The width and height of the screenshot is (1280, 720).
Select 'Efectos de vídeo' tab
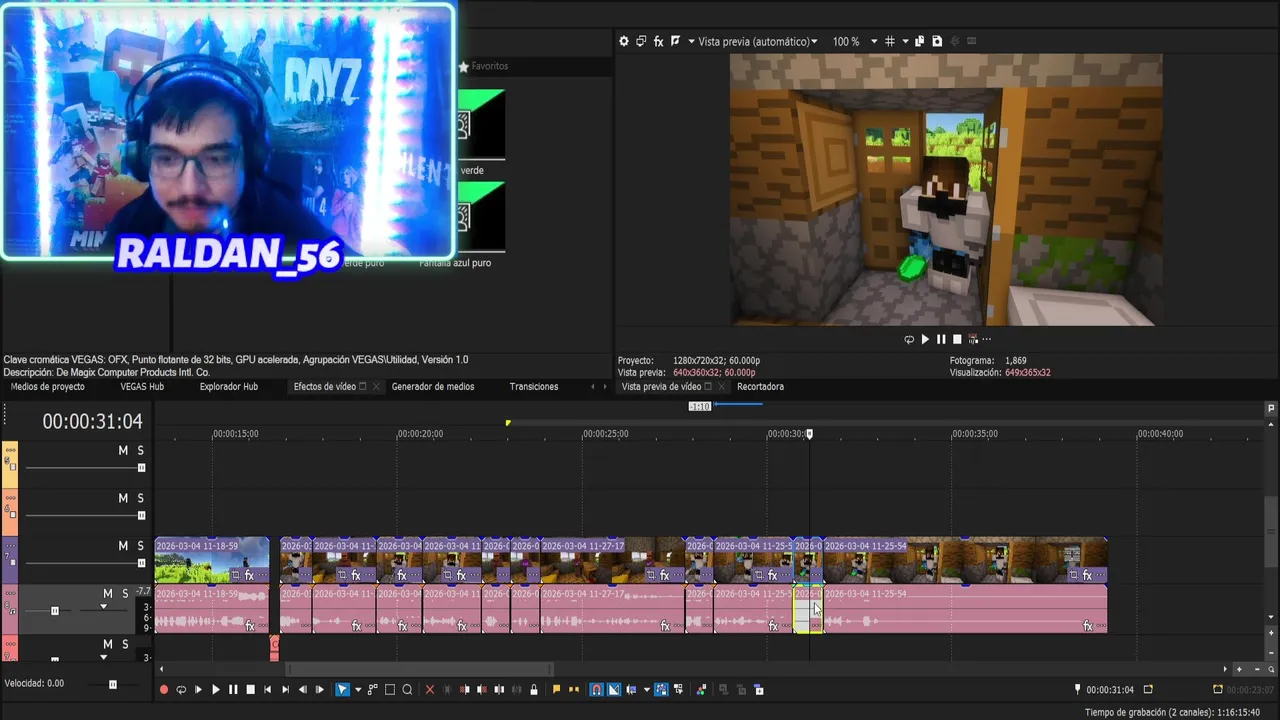324,386
